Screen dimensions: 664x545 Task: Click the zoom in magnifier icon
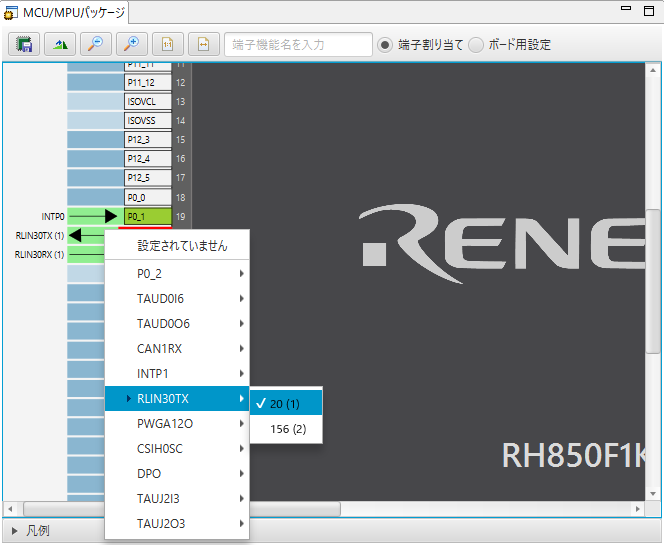click(x=132, y=44)
